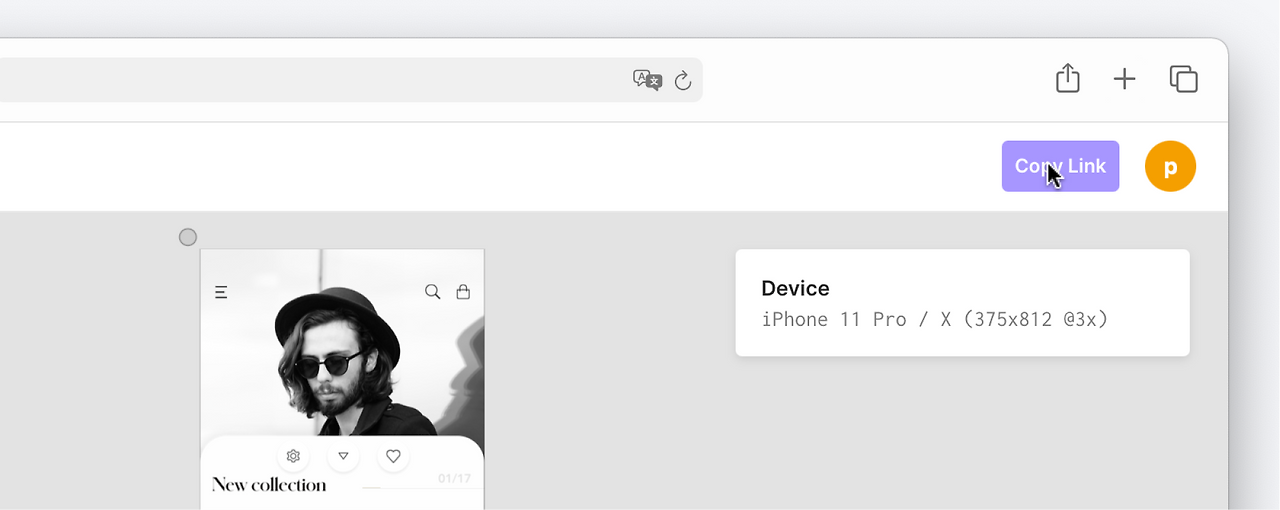This screenshot has width=1280, height=510.
Task: Click the translate page icon
Action: point(647,80)
